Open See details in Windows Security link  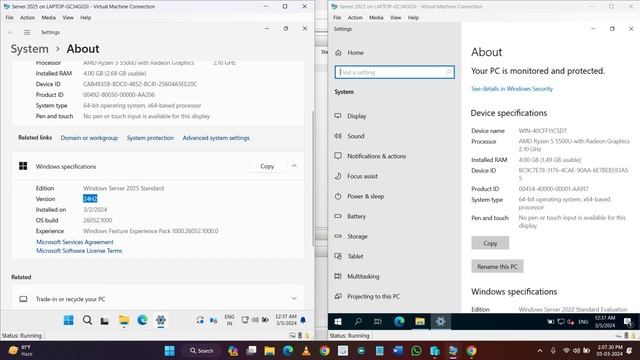[x=512, y=89]
